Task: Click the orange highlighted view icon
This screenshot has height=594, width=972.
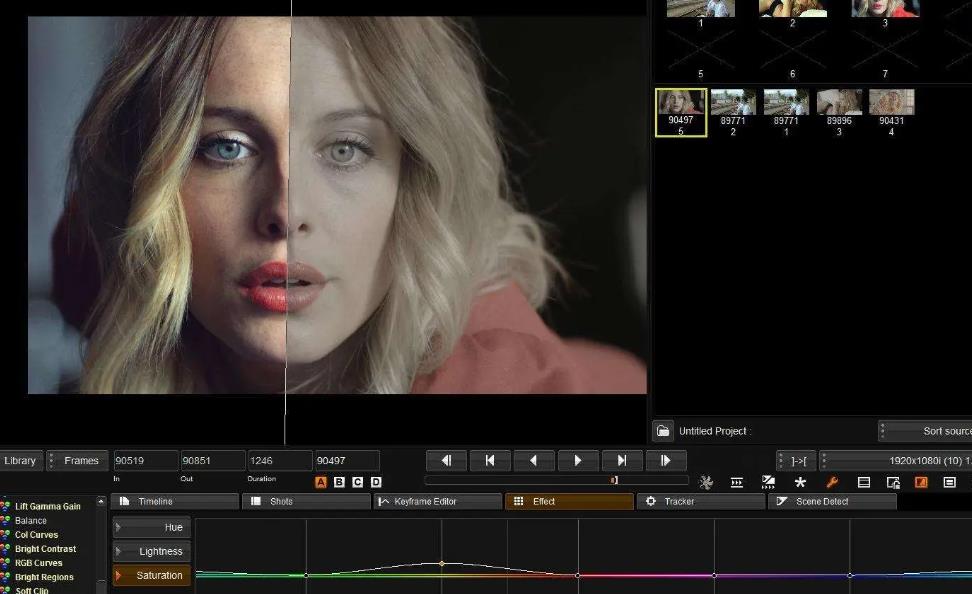Action: pyautogui.click(x=921, y=482)
